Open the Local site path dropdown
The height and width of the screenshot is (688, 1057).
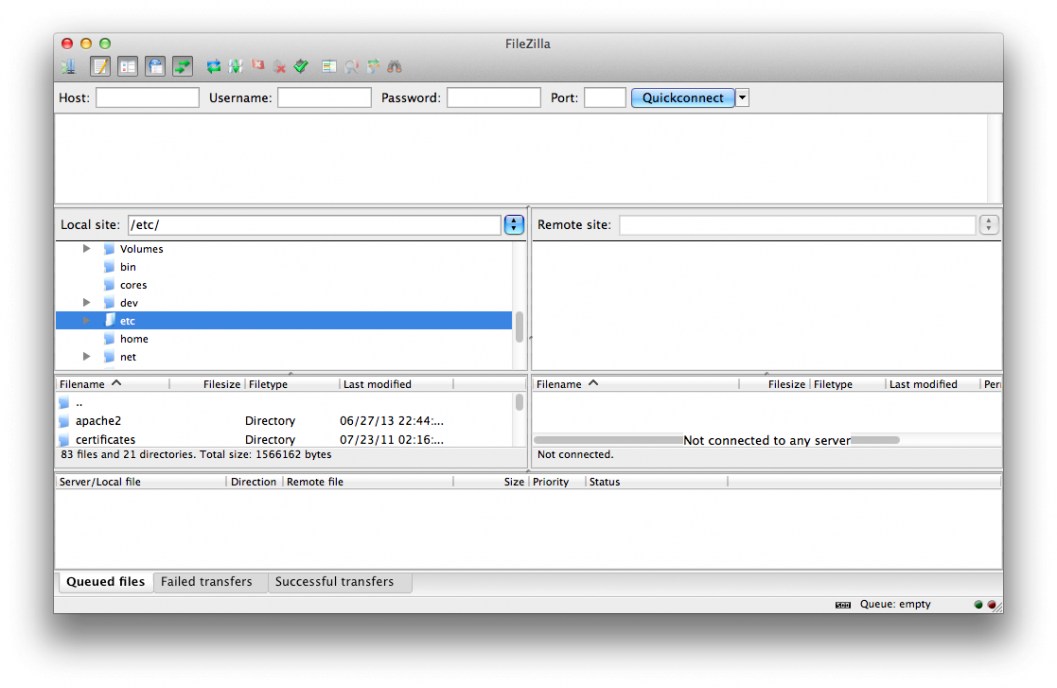tap(514, 224)
